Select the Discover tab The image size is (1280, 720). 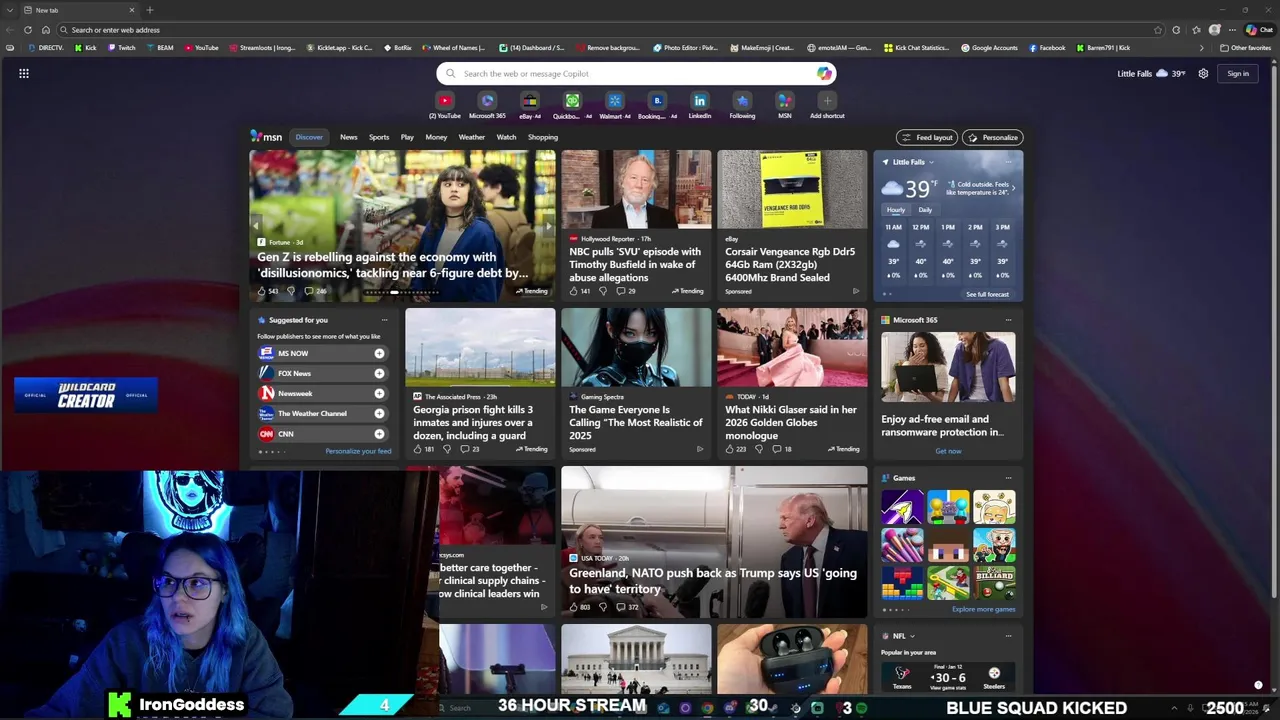[x=309, y=137]
